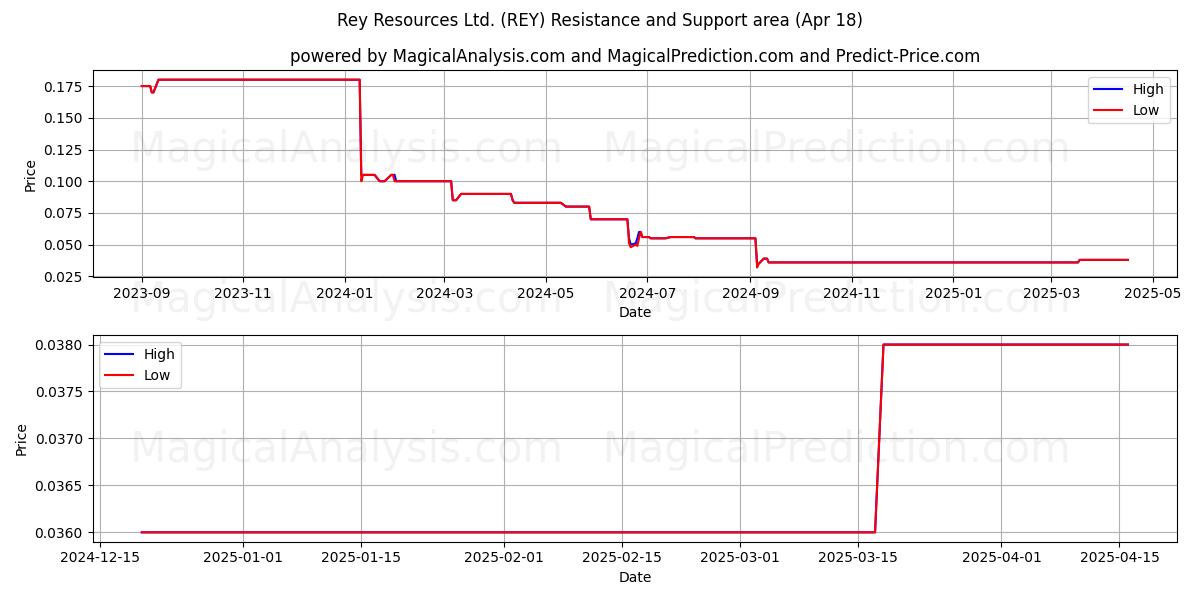Image resolution: width=1200 pixels, height=600 pixels.
Task: Click the top chart 'Price' axis label
Action: coord(30,175)
